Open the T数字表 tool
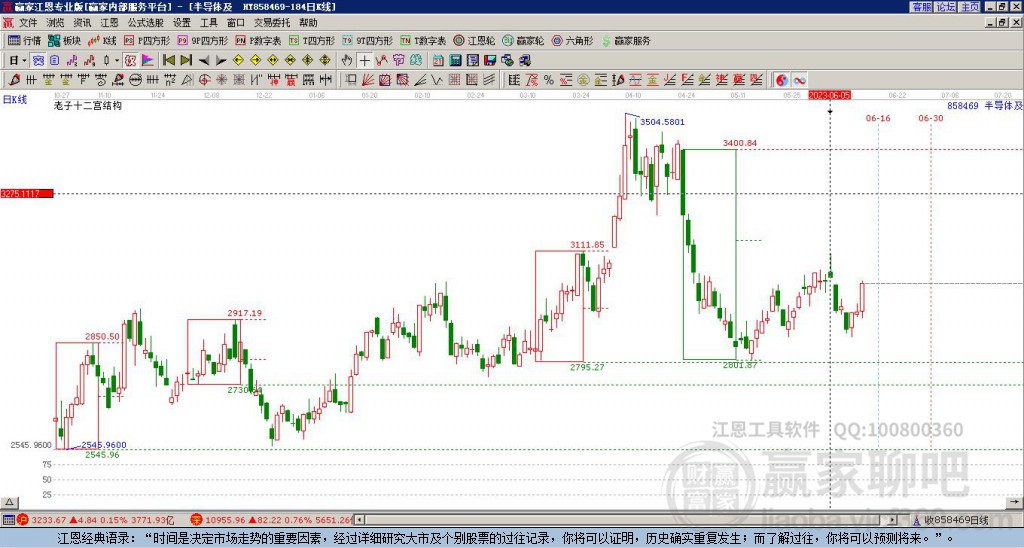Image resolution: width=1024 pixels, height=548 pixels. click(423, 40)
